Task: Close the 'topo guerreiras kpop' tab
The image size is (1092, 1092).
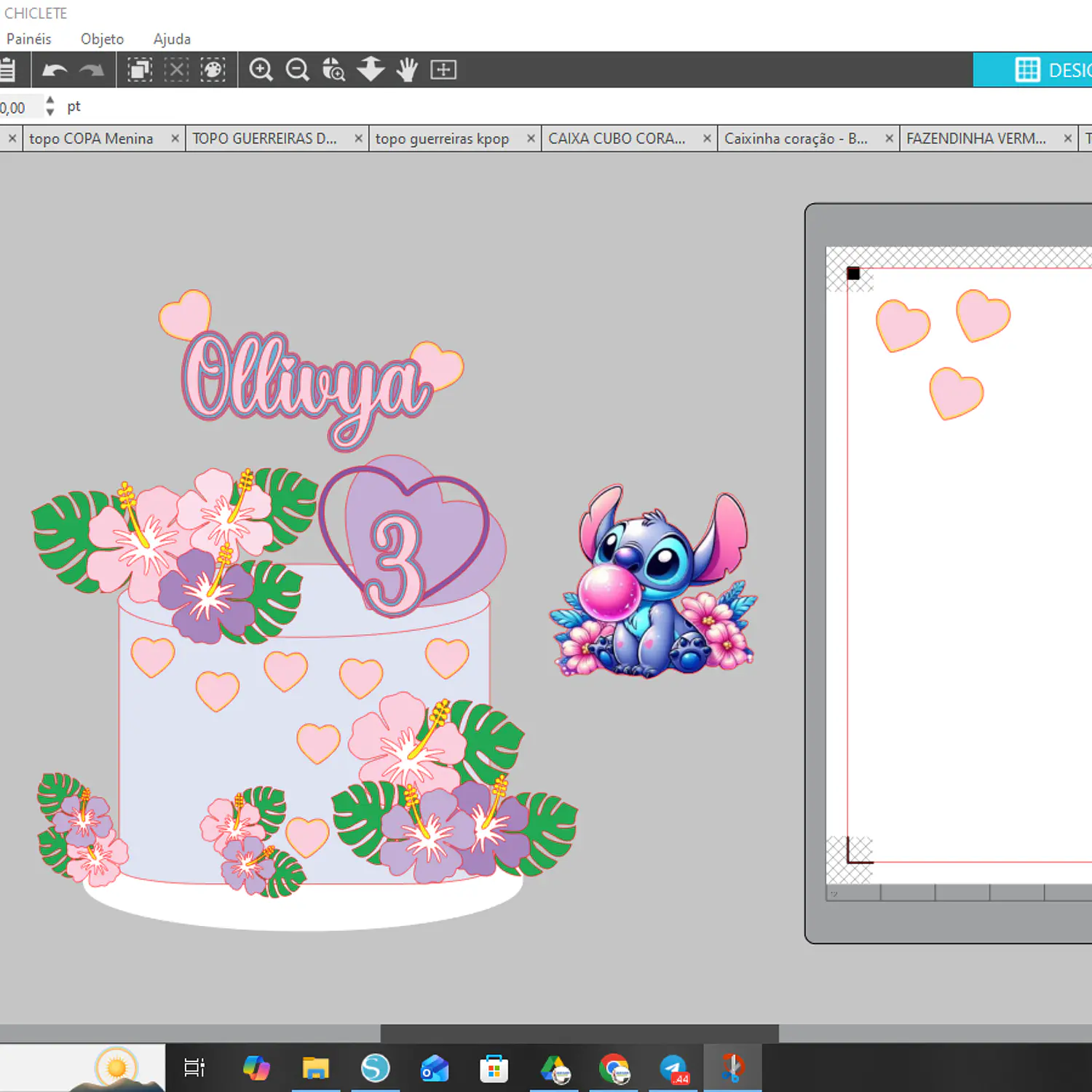Action: pyautogui.click(x=531, y=138)
